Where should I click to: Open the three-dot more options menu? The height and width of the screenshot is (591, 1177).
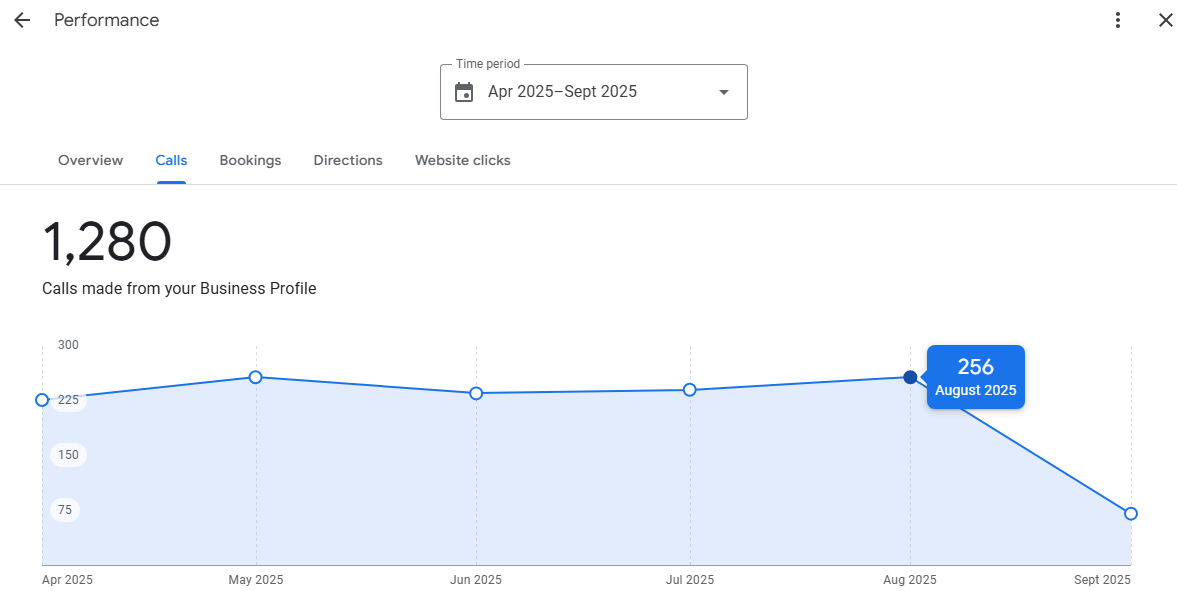(x=1118, y=20)
